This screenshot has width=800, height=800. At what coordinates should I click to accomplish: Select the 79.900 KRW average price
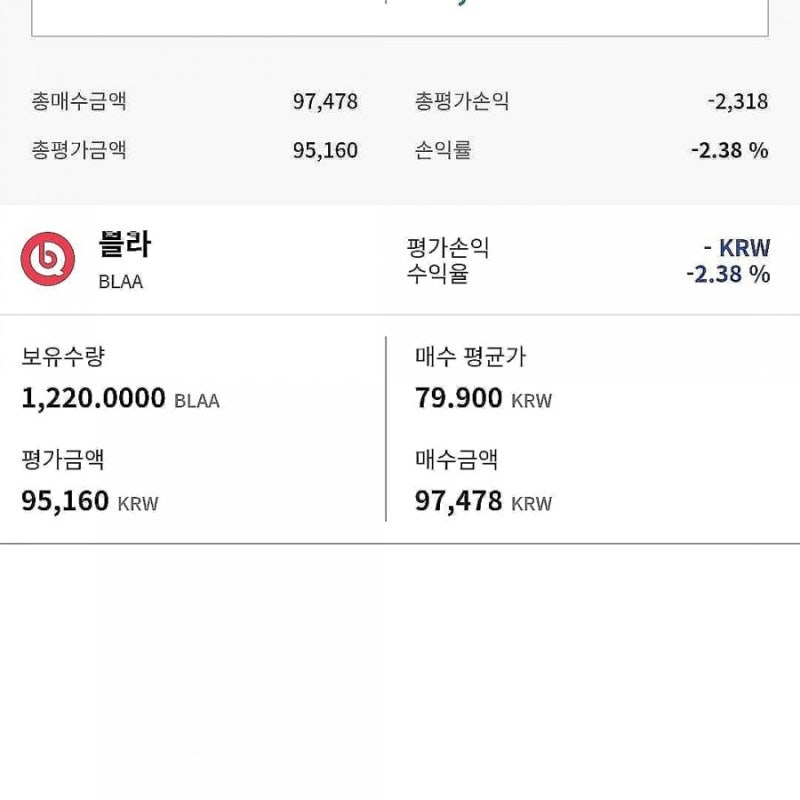[483, 398]
